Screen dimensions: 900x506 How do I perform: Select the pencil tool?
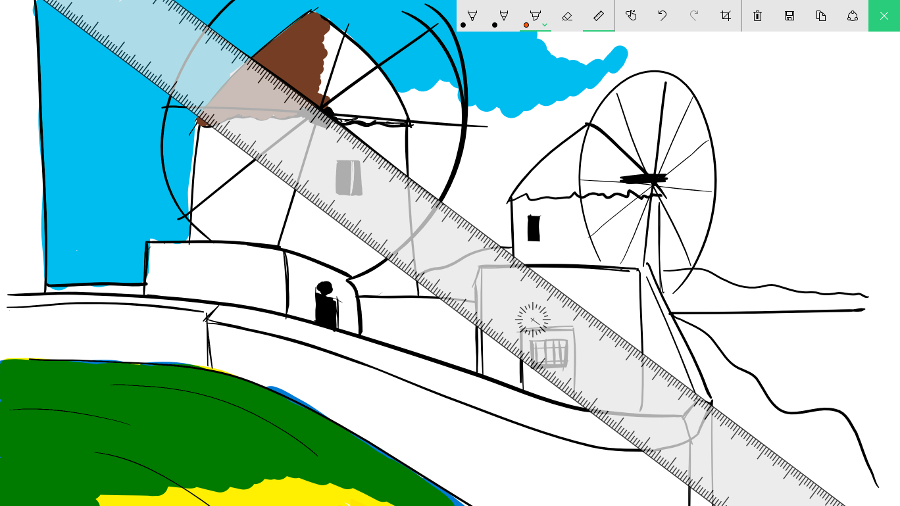(503, 16)
